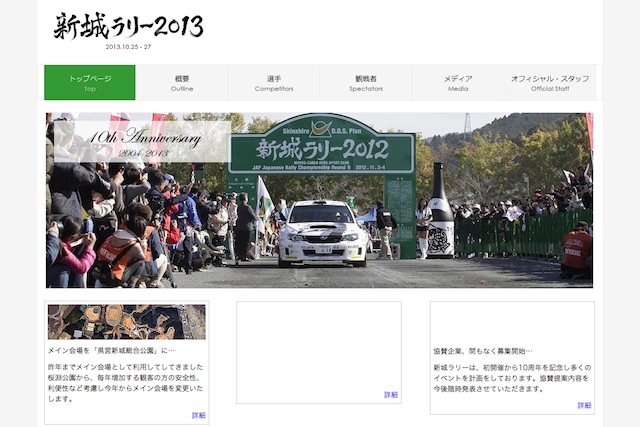This screenshot has width=640, height=427.
Task: Click the main venue article body text
Action: pos(125,383)
